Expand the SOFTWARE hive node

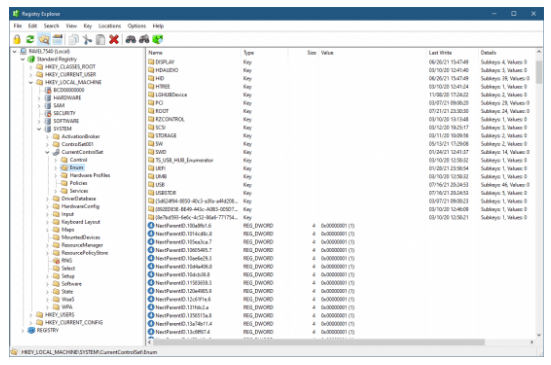[x=39, y=121]
